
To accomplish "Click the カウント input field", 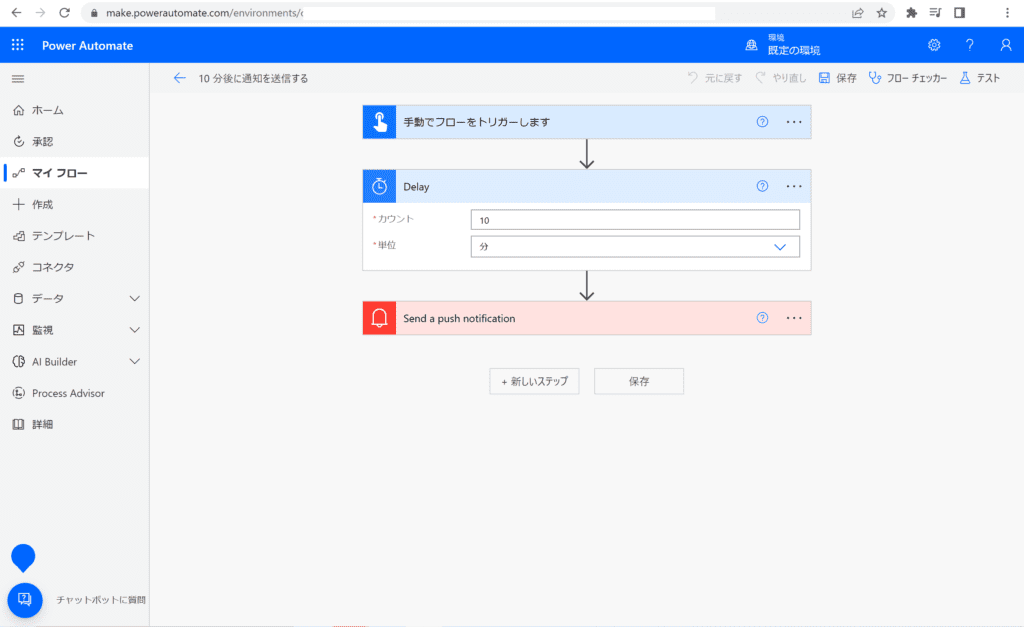I will (x=635, y=220).
